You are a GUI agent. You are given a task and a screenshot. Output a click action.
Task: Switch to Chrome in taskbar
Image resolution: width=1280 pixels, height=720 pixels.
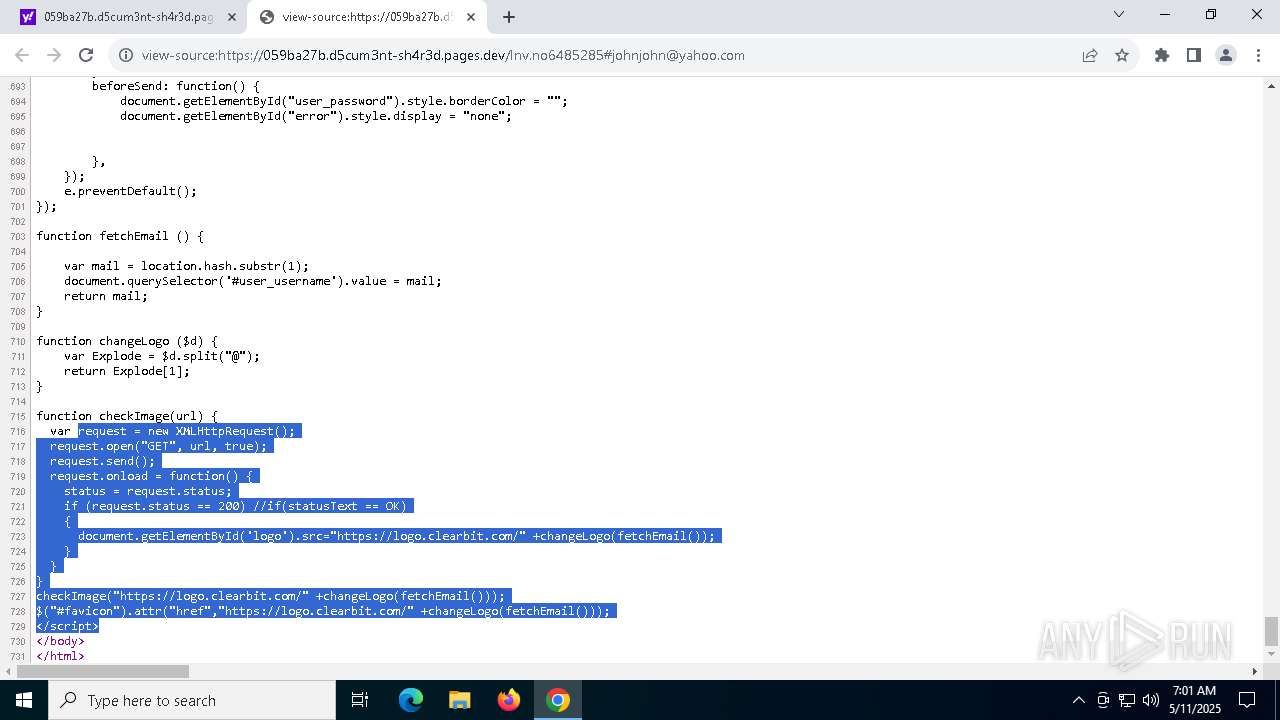click(x=558, y=700)
